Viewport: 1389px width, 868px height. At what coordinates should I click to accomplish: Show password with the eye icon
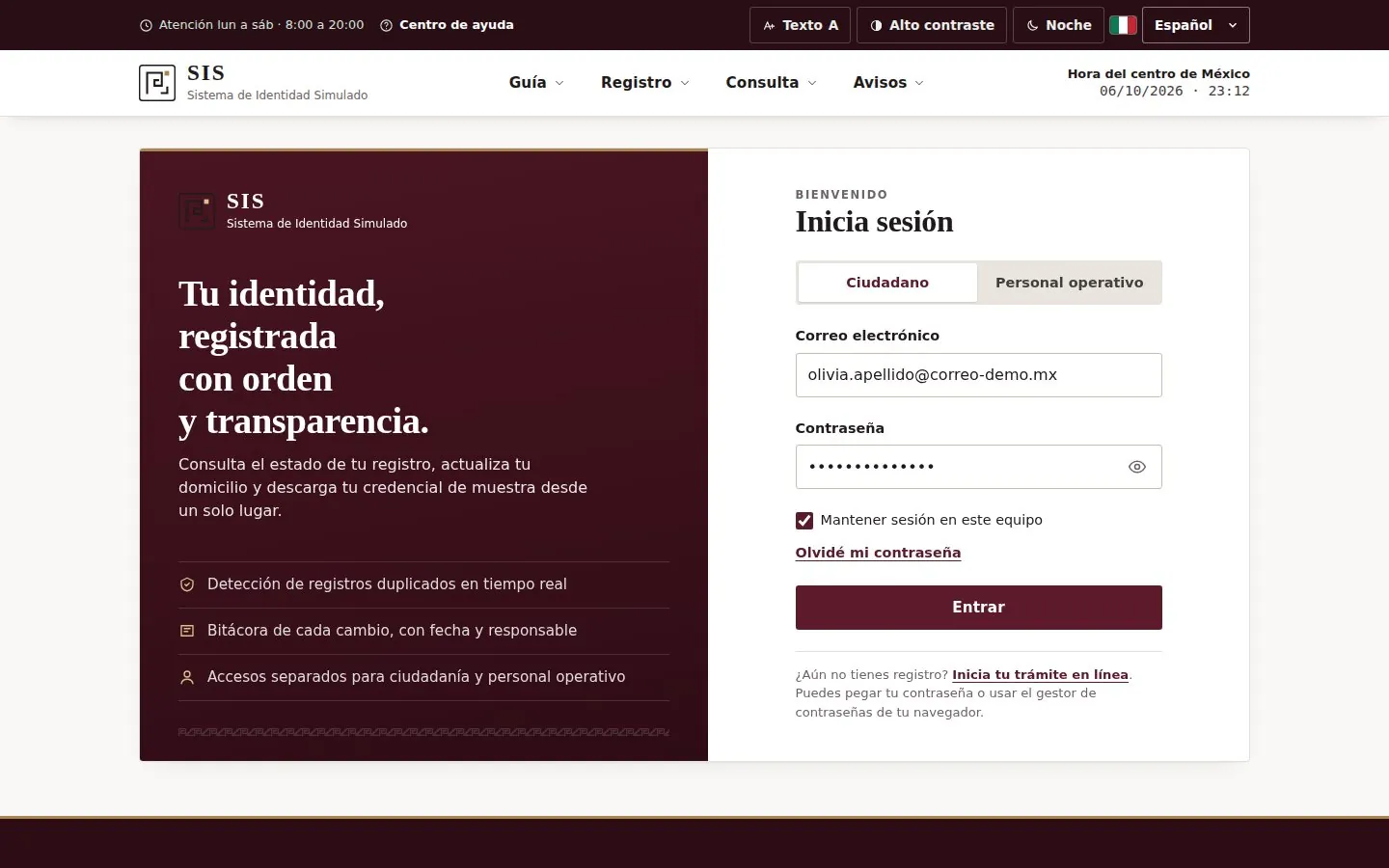pos(1137,467)
